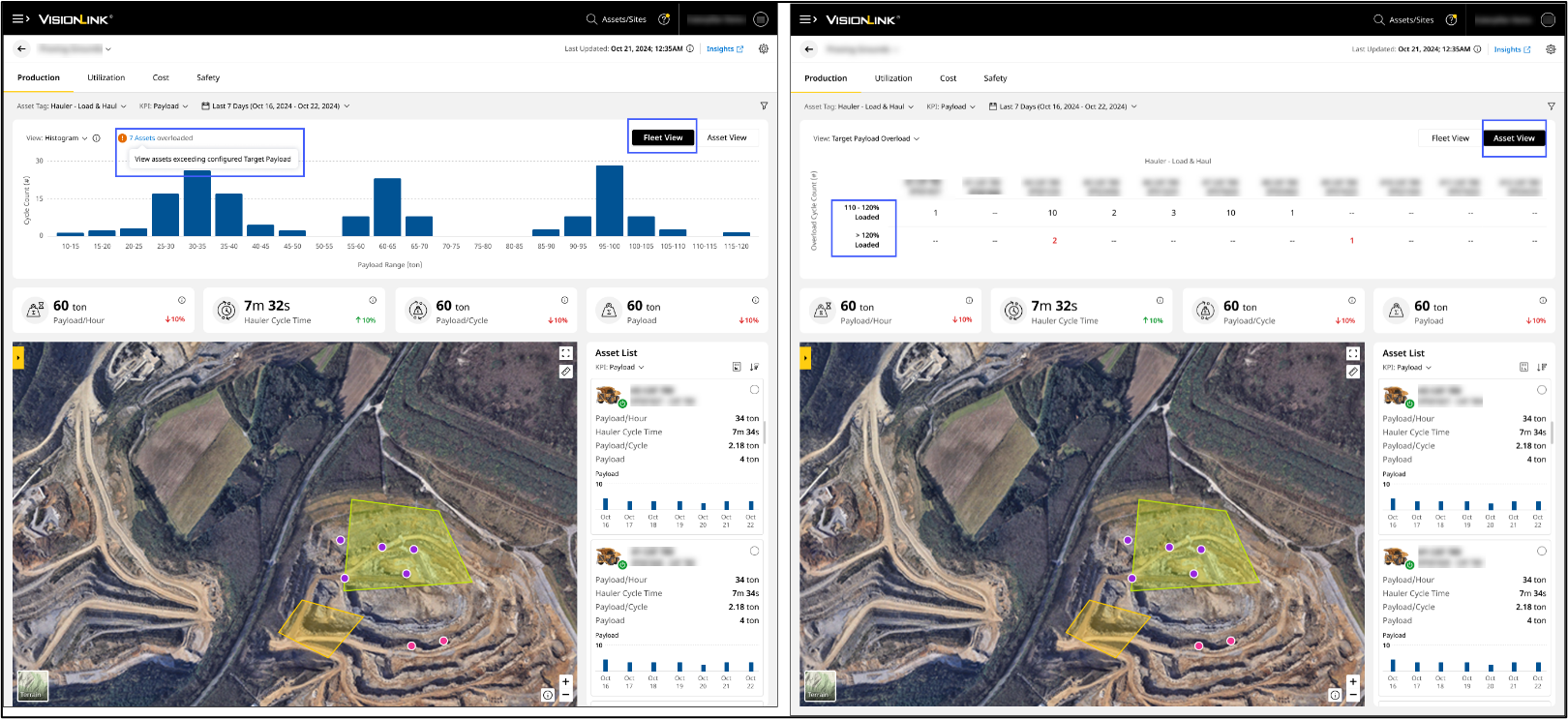Click filter funnel icon in left dashboard
The image size is (1568, 719).
pos(764,106)
